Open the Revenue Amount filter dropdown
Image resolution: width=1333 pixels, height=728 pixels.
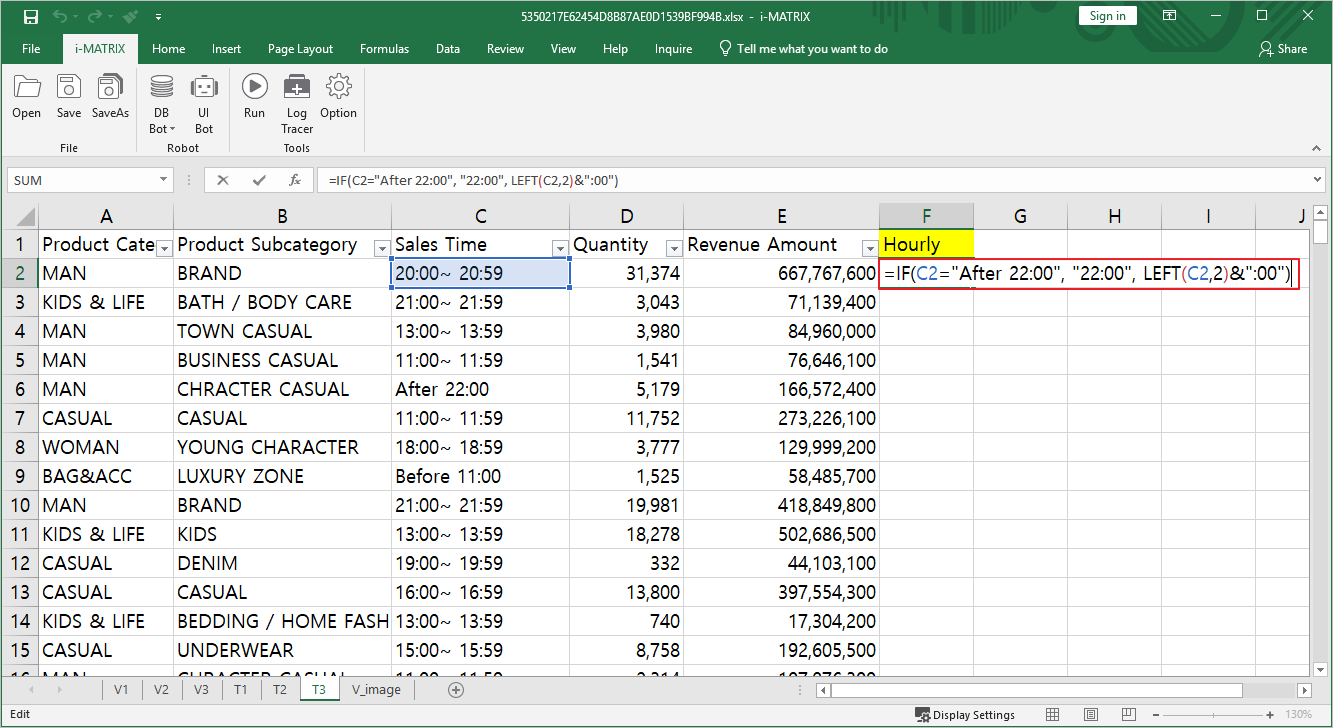click(868, 248)
